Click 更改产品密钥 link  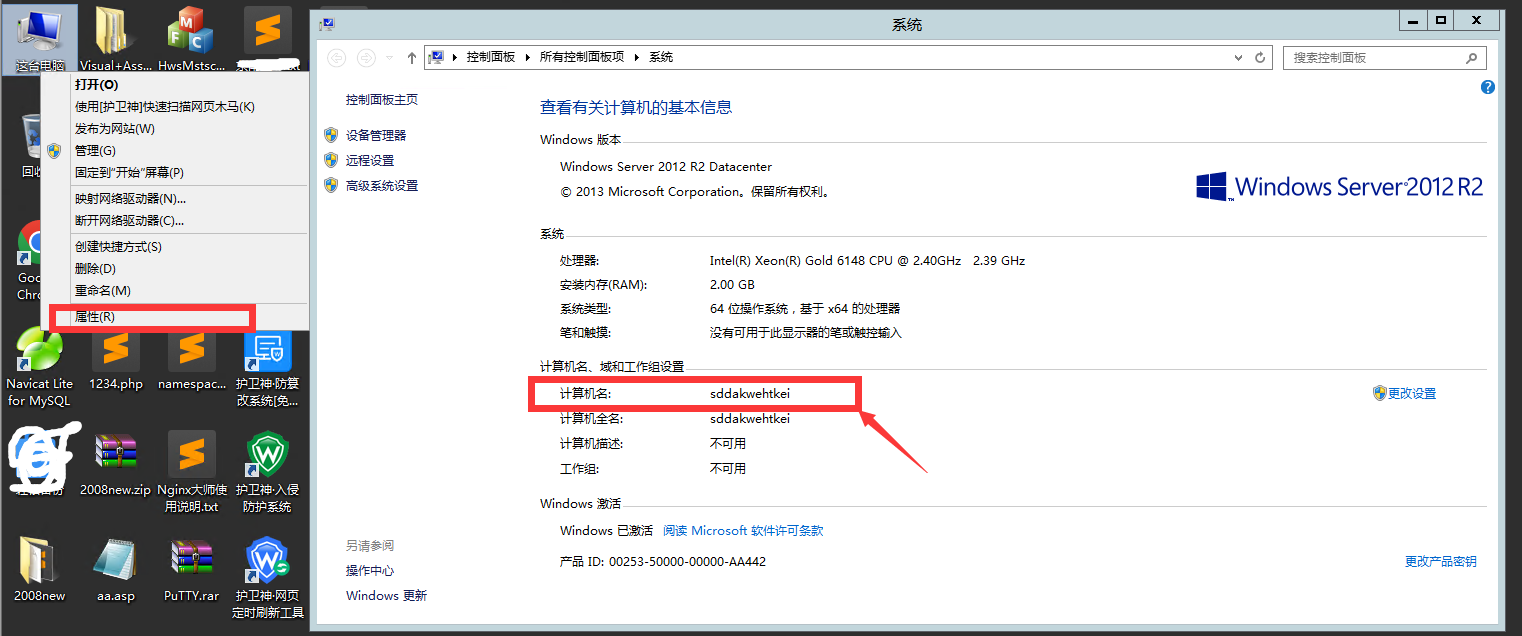tap(1440, 562)
